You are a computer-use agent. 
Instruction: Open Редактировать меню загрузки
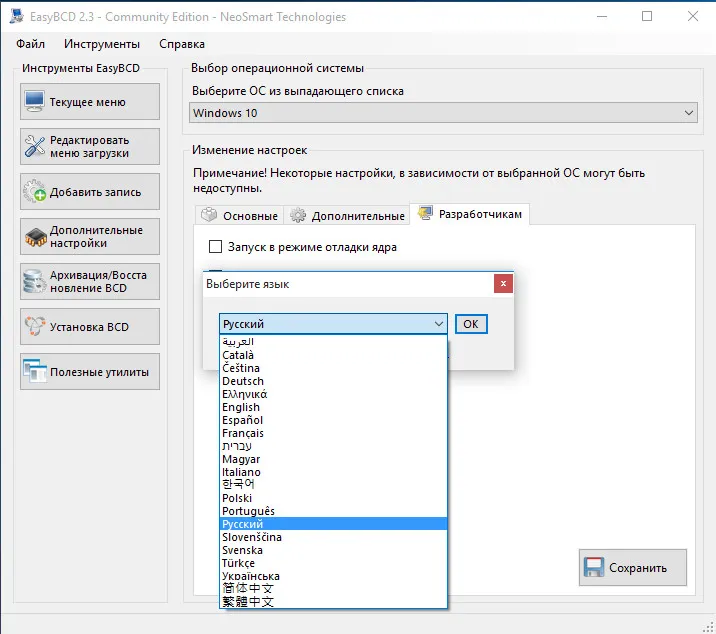point(90,146)
